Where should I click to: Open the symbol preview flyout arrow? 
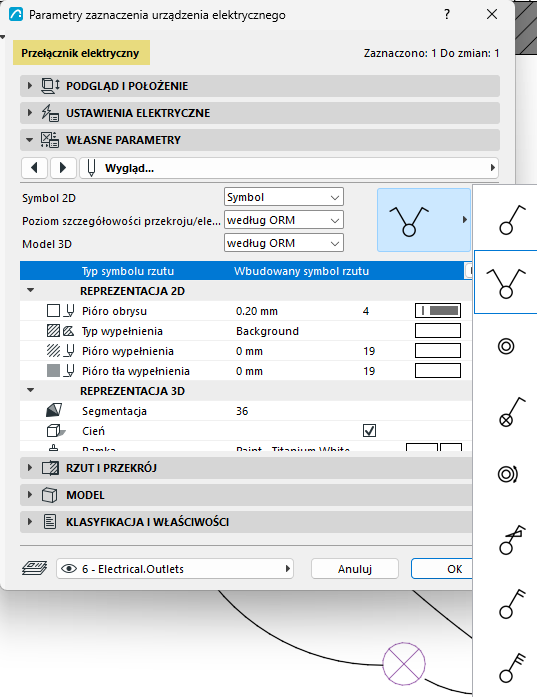tap(465, 220)
